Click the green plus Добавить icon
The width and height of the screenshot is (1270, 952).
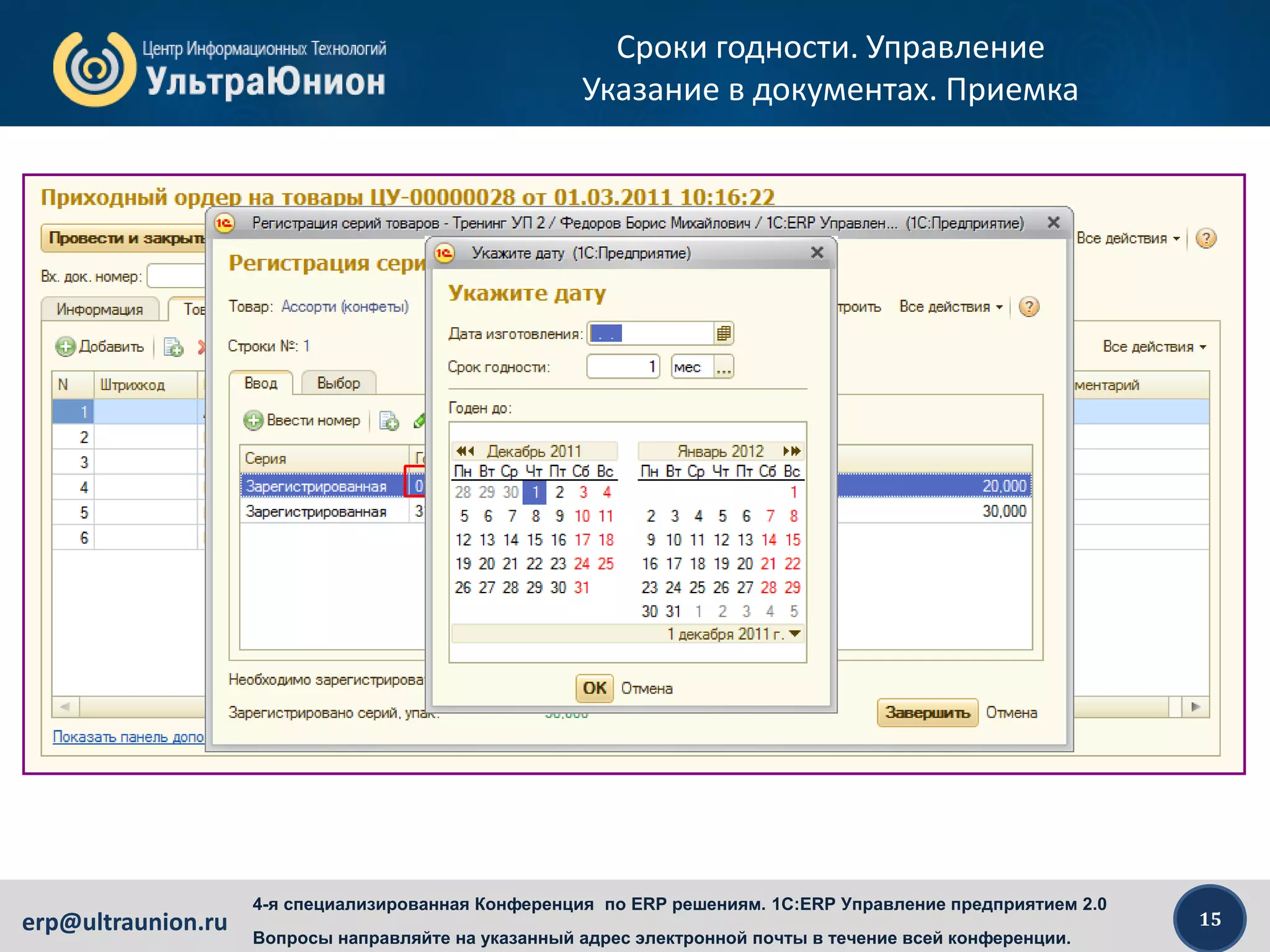65,346
